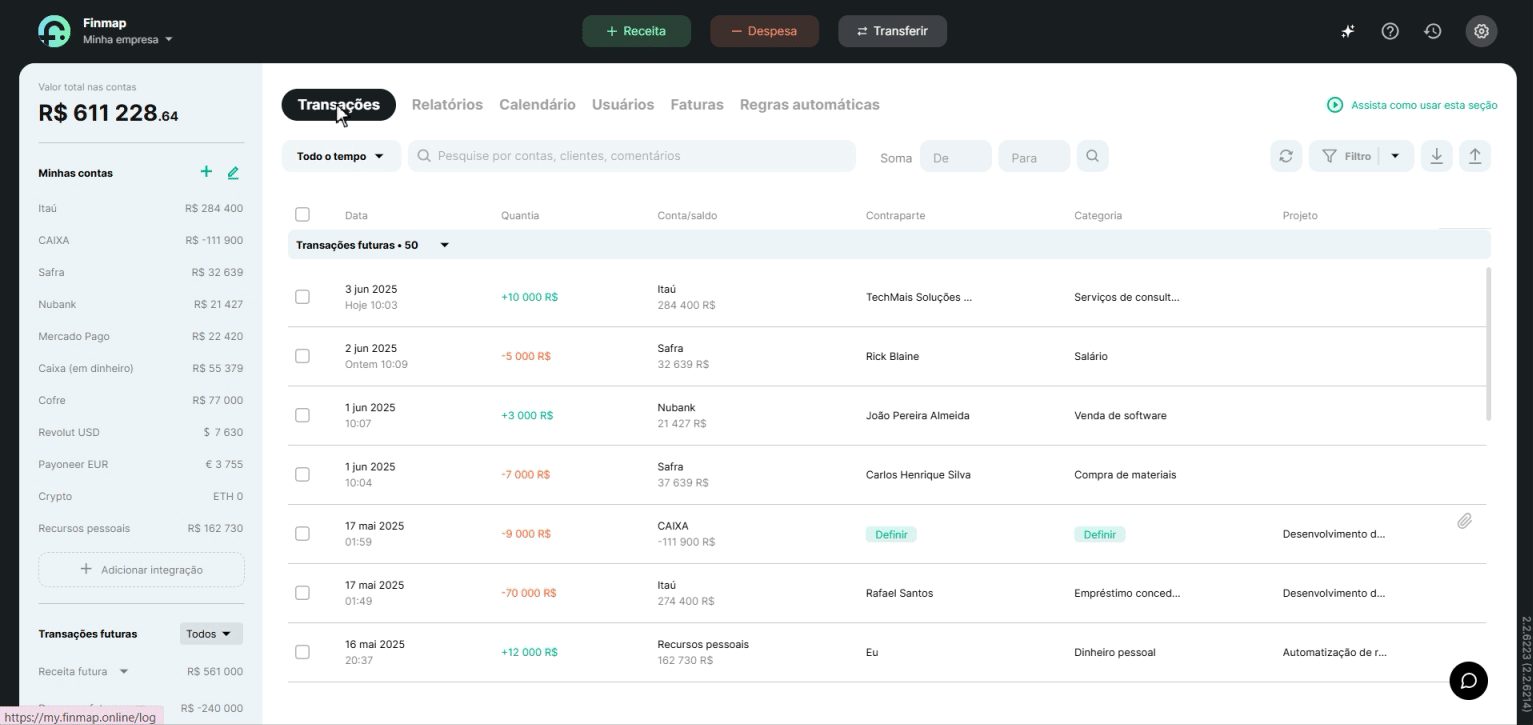Add an expense with the Despesa button
1533x725 pixels.
765,31
